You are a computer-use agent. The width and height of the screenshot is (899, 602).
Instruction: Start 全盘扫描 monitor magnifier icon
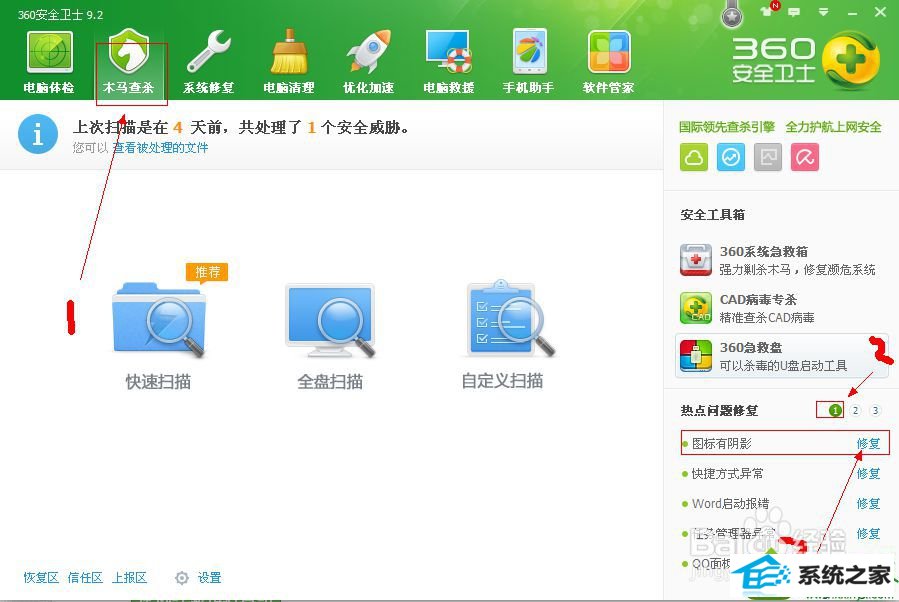tap(330, 319)
